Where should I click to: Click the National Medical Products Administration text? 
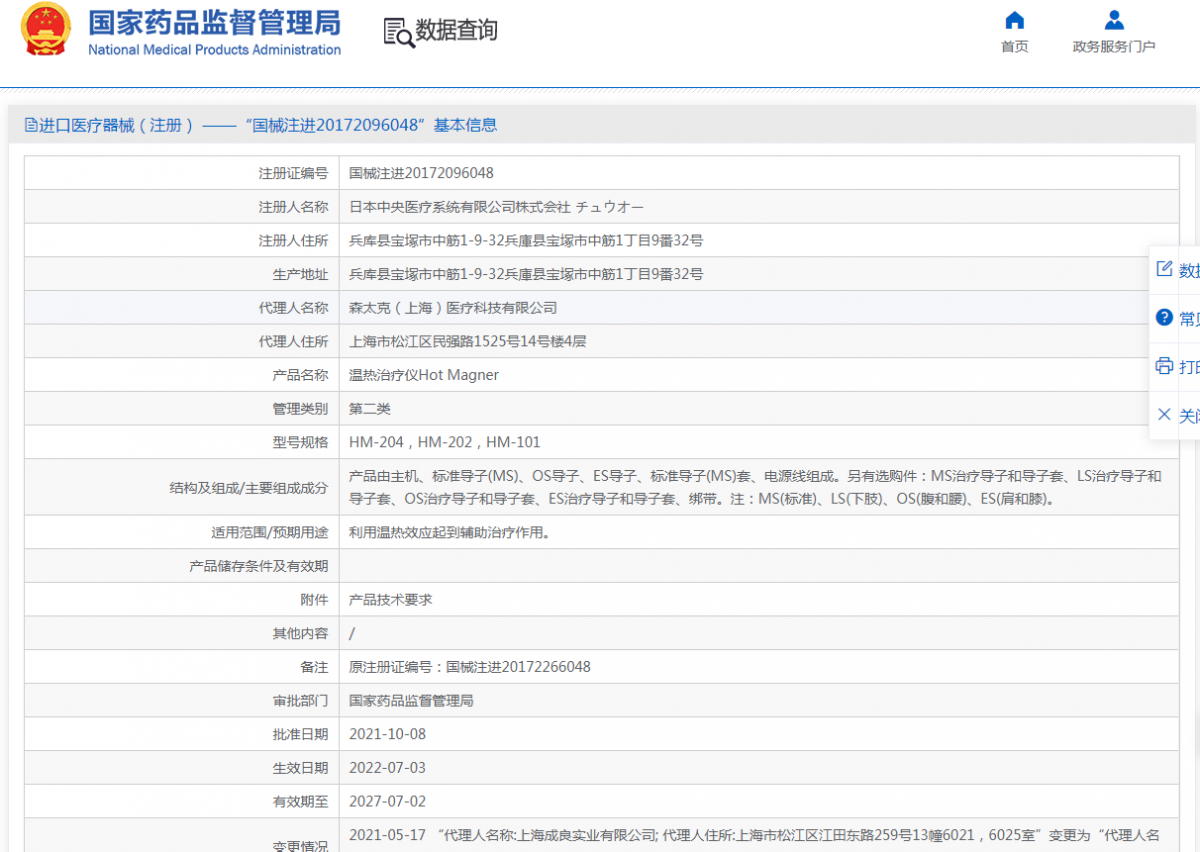(214, 50)
